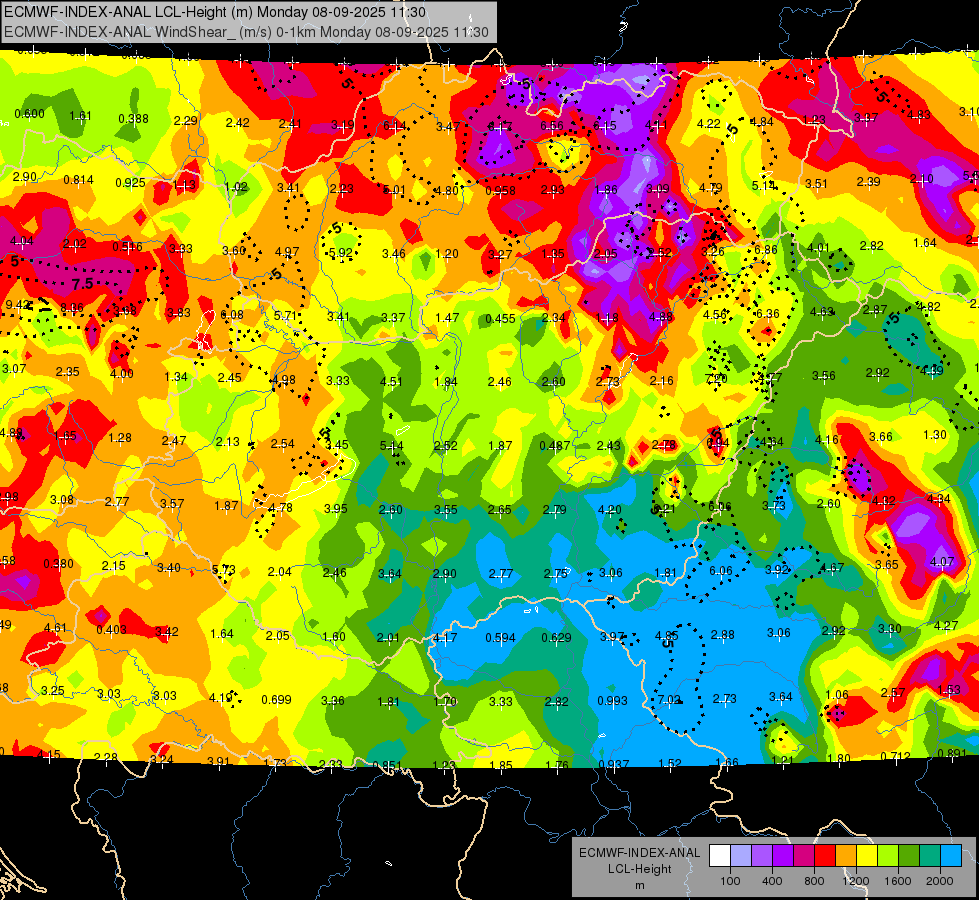Click the wind shear value 0.925

(130, 183)
